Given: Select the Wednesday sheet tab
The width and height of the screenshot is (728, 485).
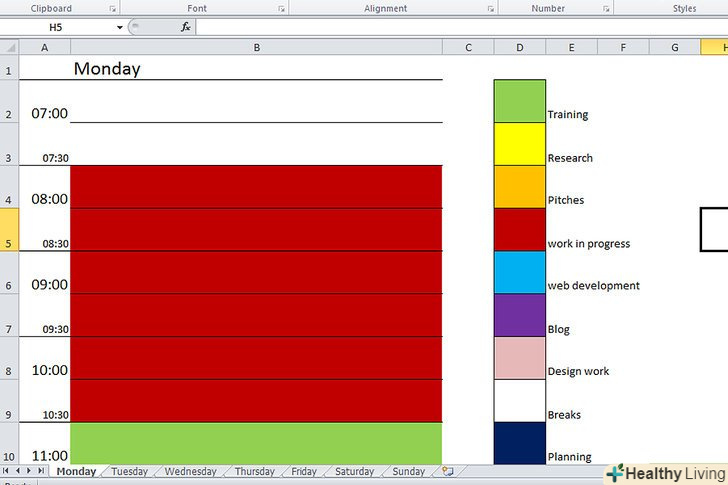Looking at the screenshot, I should pyautogui.click(x=190, y=472).
